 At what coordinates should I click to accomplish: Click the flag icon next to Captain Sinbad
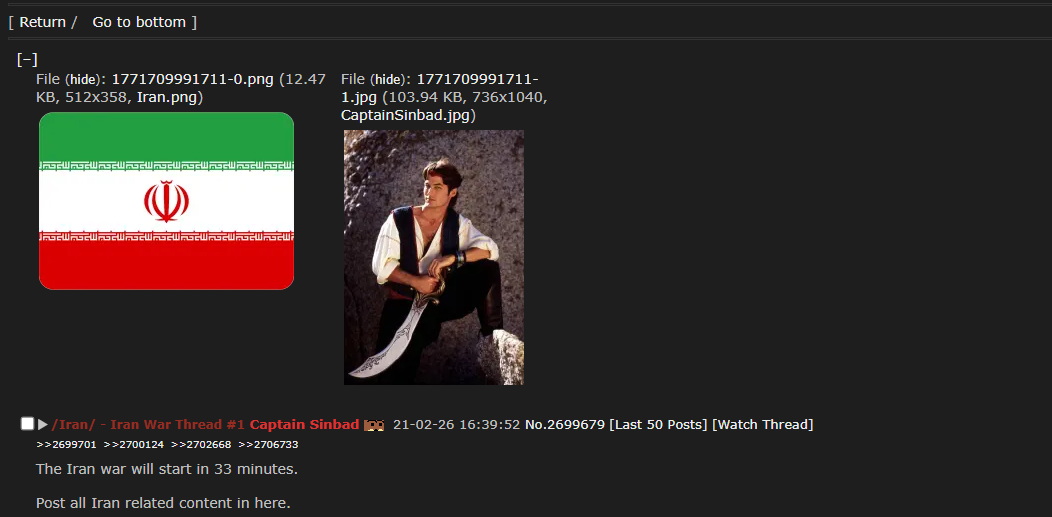(x=374, y=425)
